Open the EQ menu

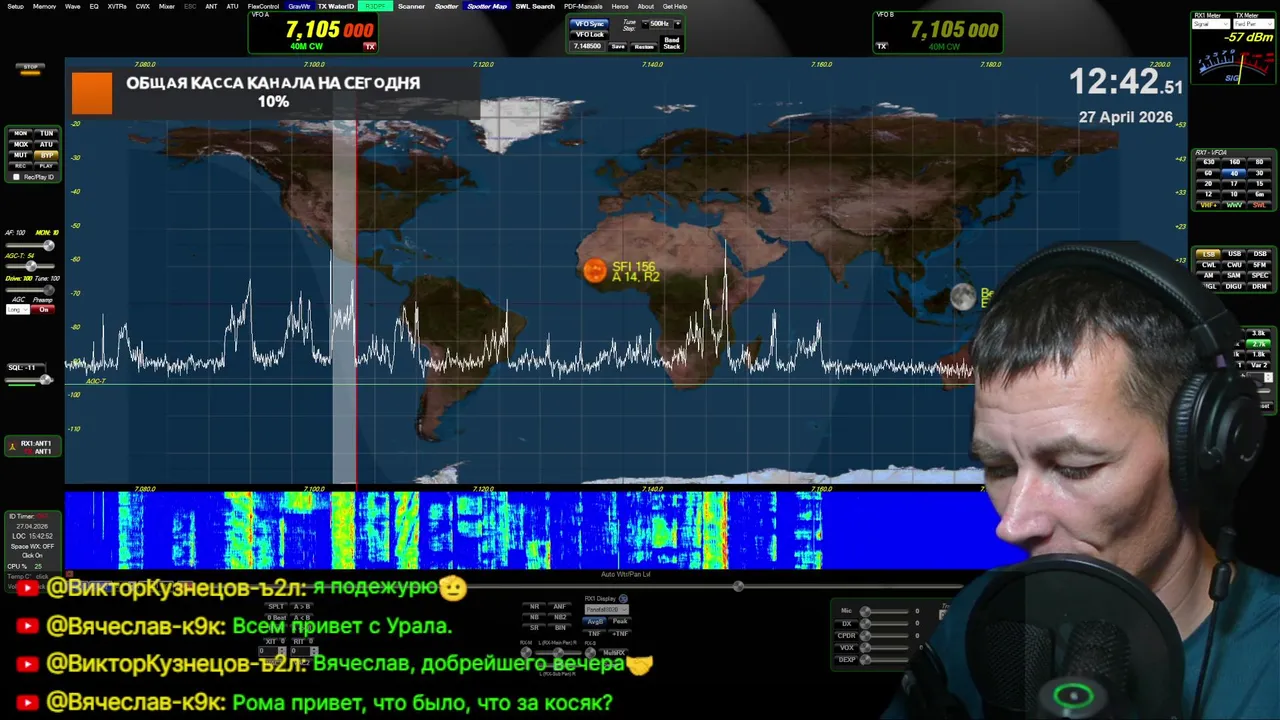[94, 6]
